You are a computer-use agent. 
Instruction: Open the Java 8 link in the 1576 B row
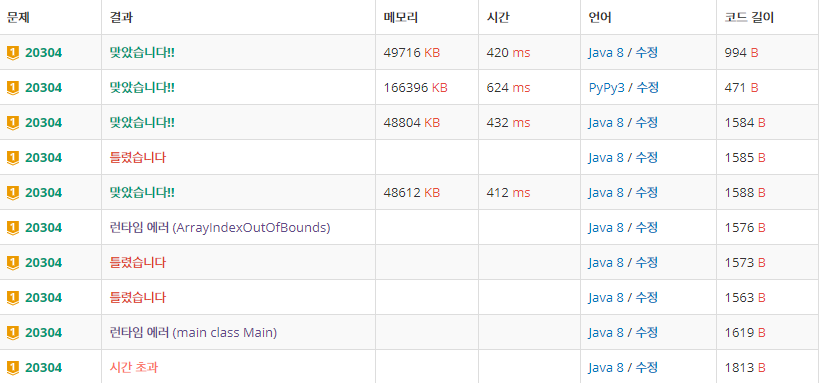(606, 227)
